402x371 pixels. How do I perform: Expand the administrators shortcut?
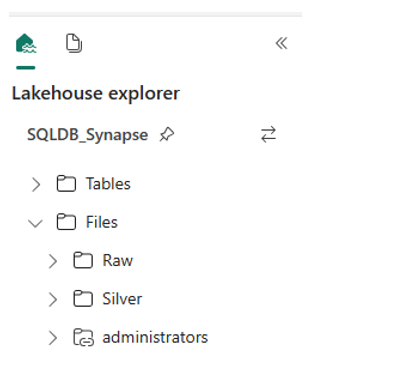(x=53, y=338)
